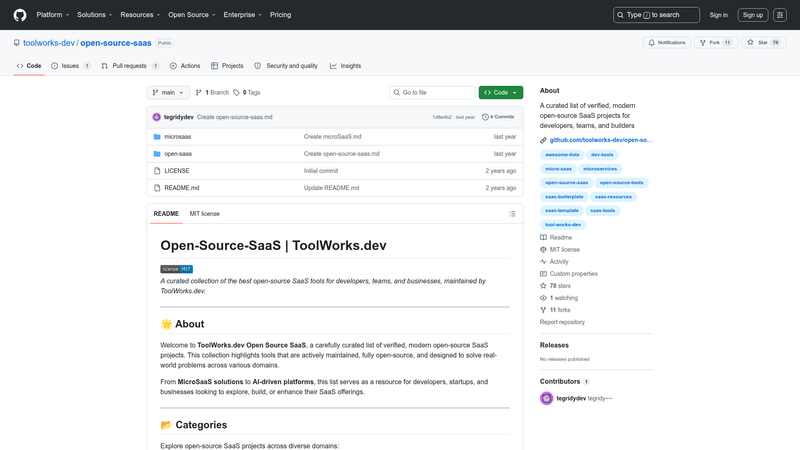The width and height of the screenshot is (800, 450).
Task: Click the license MIT badge
Action: click(177, 269)
